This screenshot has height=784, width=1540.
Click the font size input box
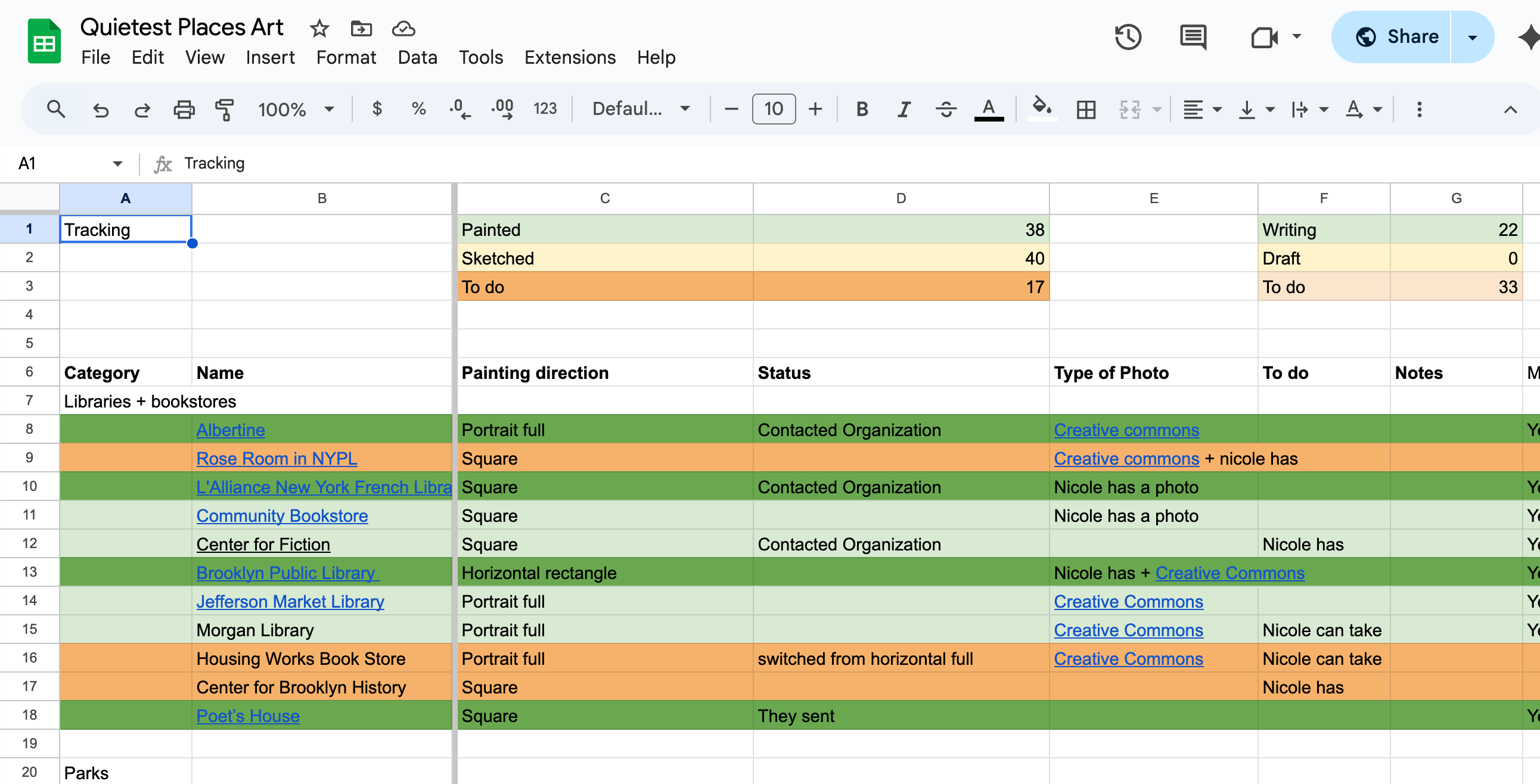click(x=773, y=110)
